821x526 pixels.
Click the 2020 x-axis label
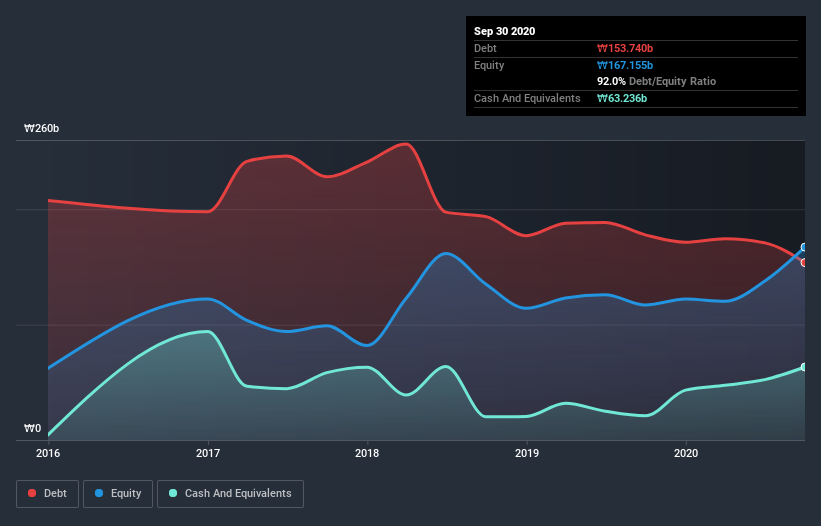[x=686, y=453]
